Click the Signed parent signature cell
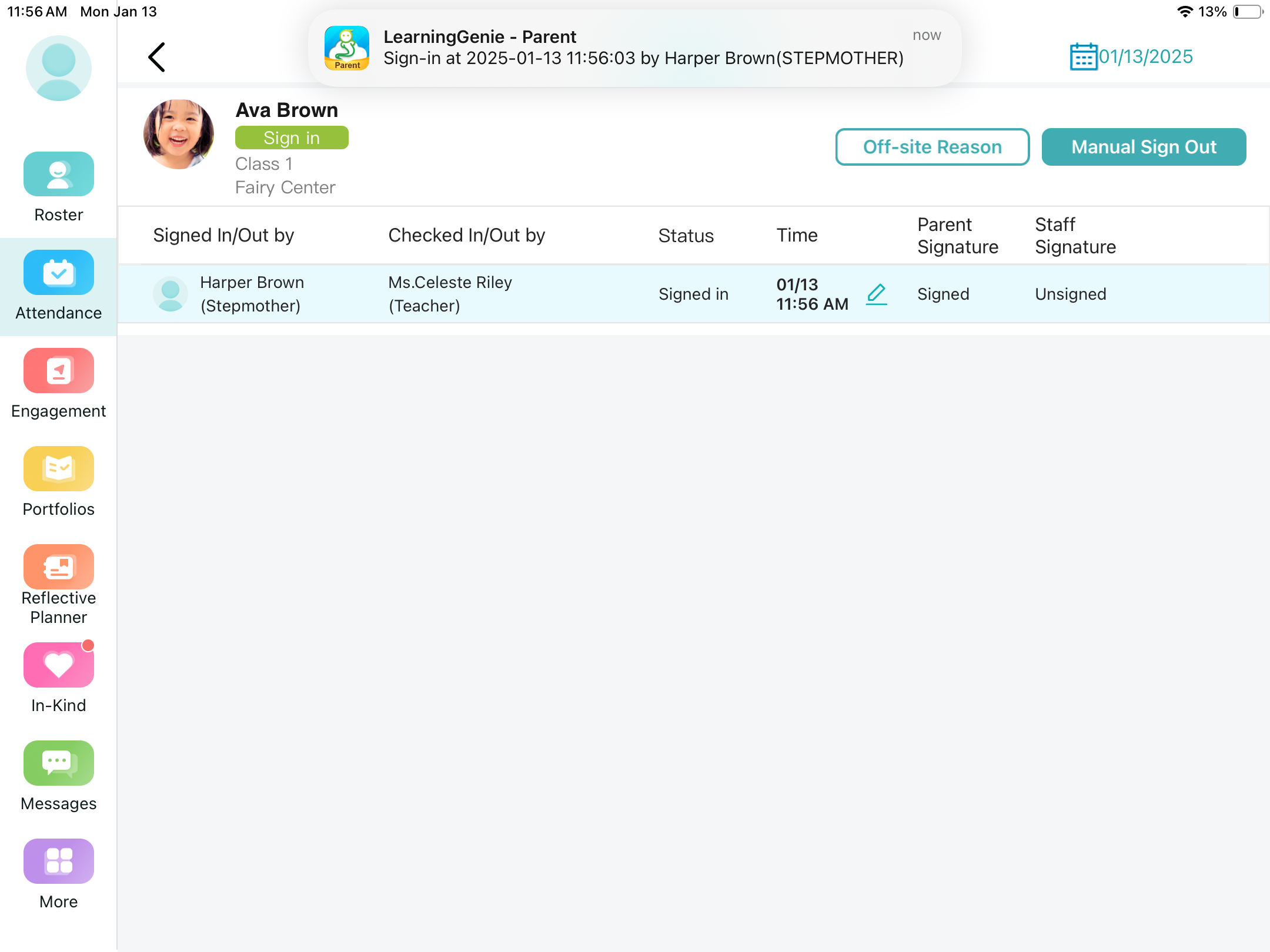 (943, 294)
